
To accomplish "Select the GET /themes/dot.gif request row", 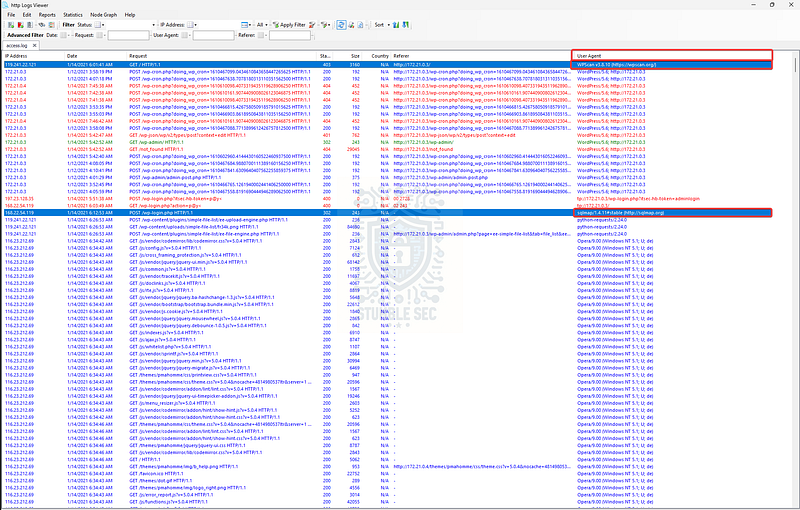I will click(161, 480).
